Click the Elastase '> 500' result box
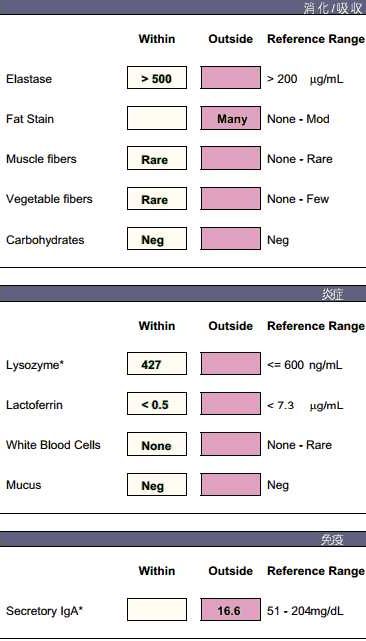The height and width of the screenshot is (641, 366). coord(157,78)
